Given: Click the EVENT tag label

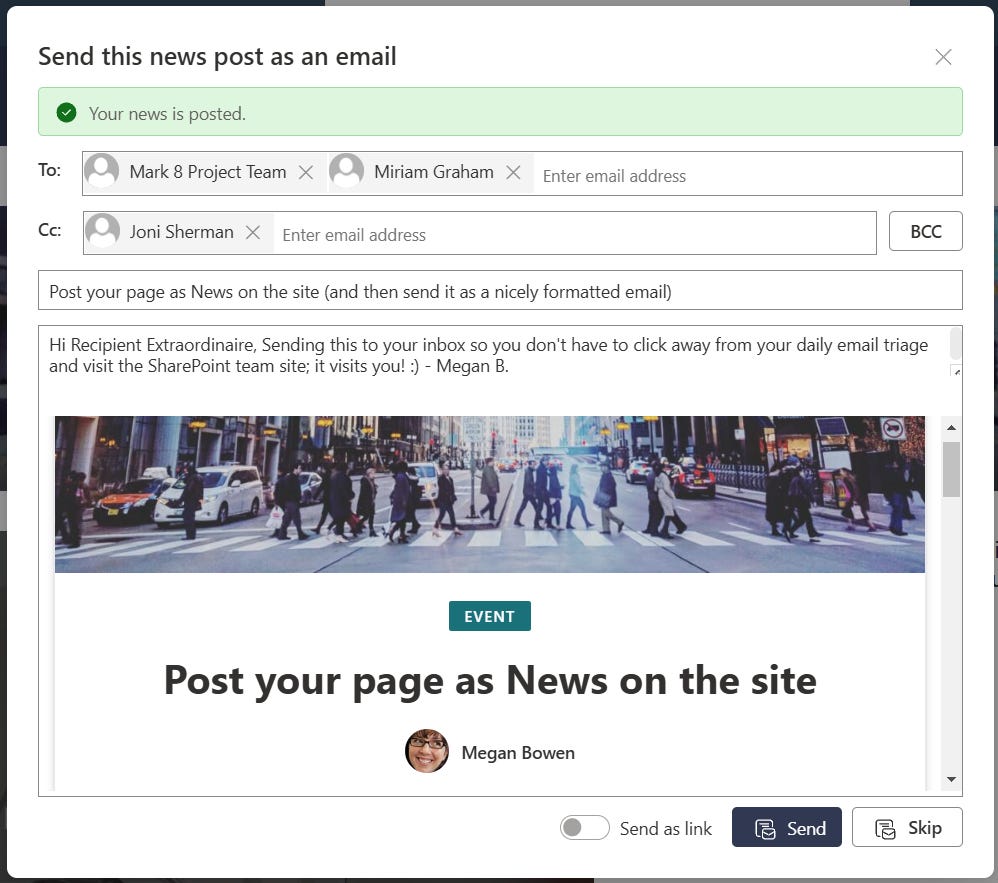Looking at the screenshot, I should click(x=489, y=616).
